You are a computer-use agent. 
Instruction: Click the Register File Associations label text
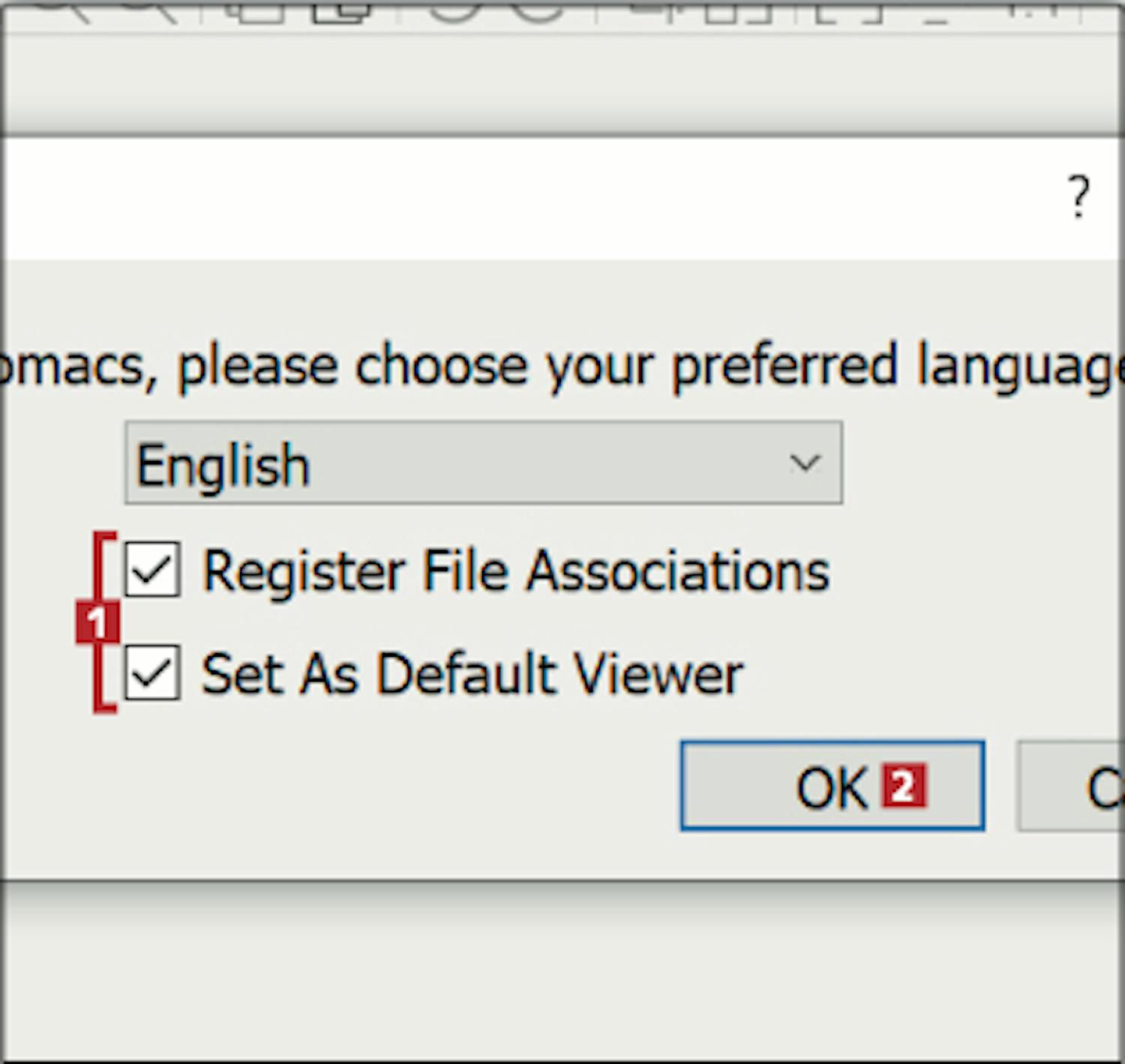[516, 571]
